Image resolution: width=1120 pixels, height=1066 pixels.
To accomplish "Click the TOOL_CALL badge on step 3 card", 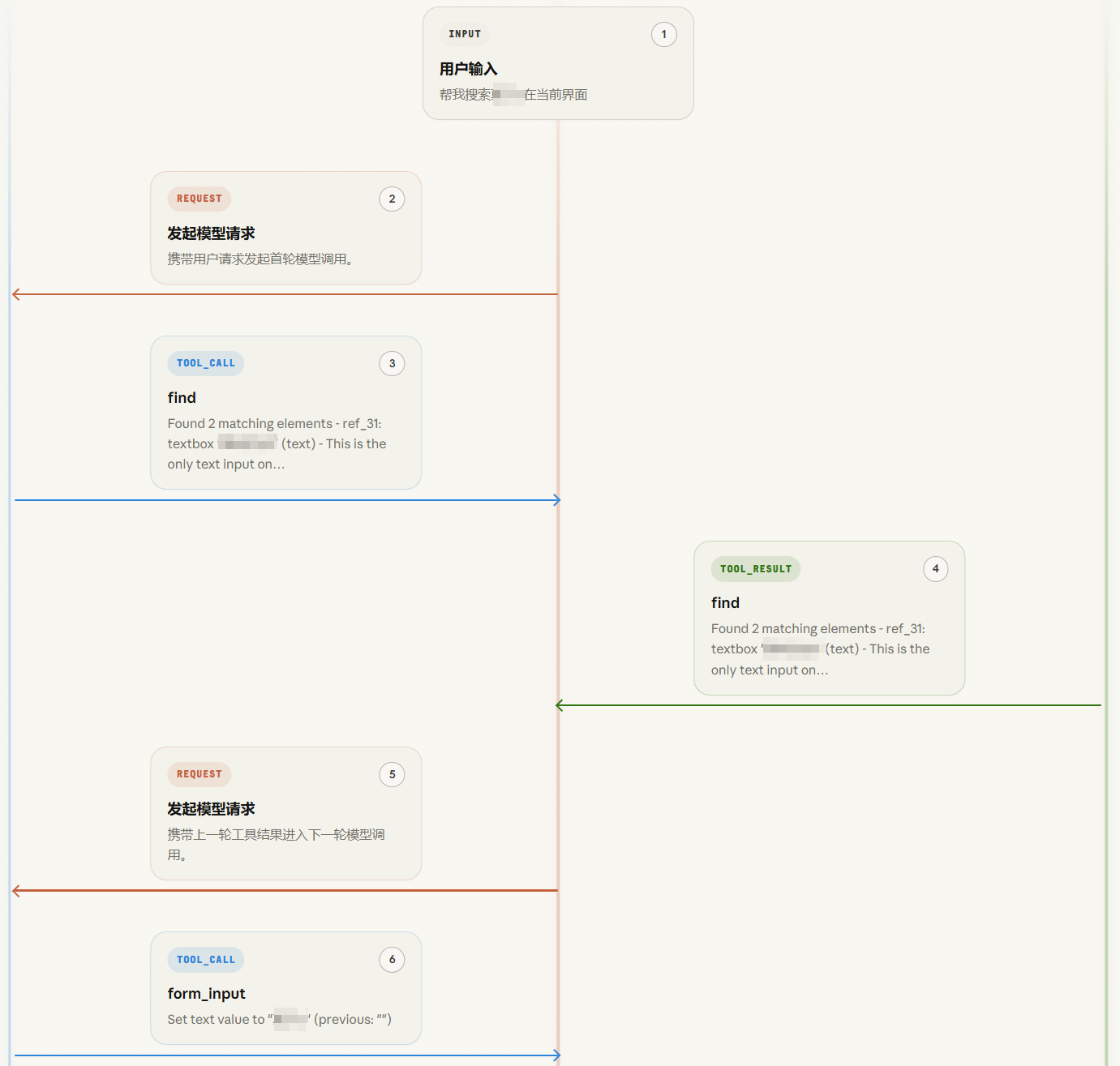I will coord(206,363).
